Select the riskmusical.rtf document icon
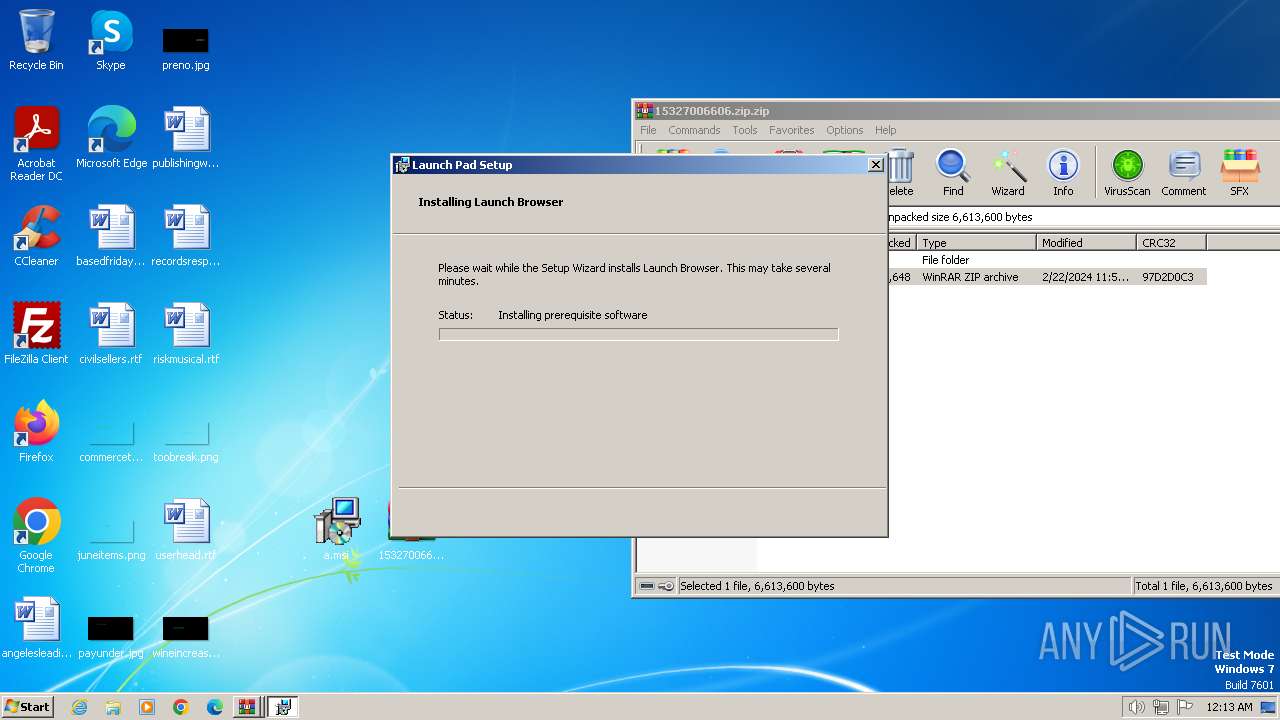This screenshot has height=720, width=1280. 186,333
